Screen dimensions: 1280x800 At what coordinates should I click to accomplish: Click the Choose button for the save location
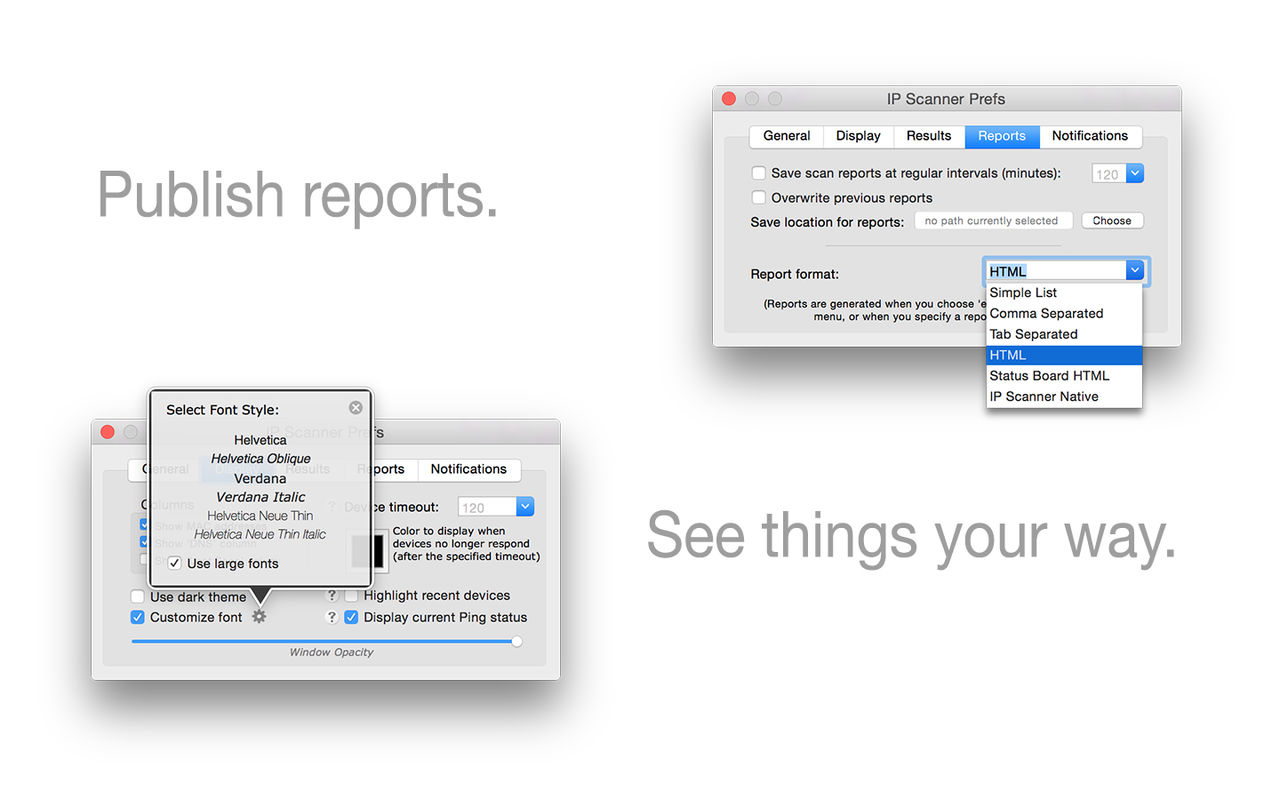(1112, 221)
